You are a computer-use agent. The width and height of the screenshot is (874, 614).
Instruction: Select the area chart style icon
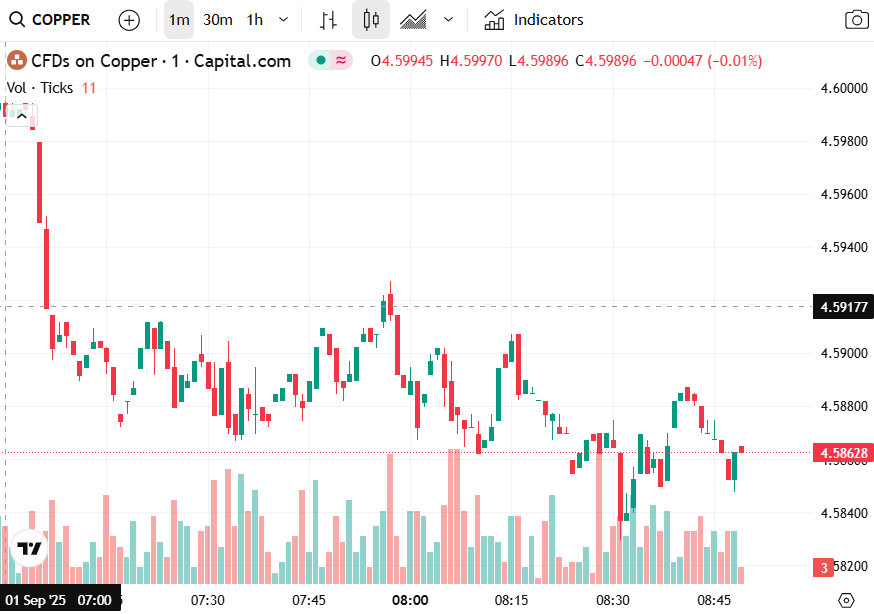[413, 20]
